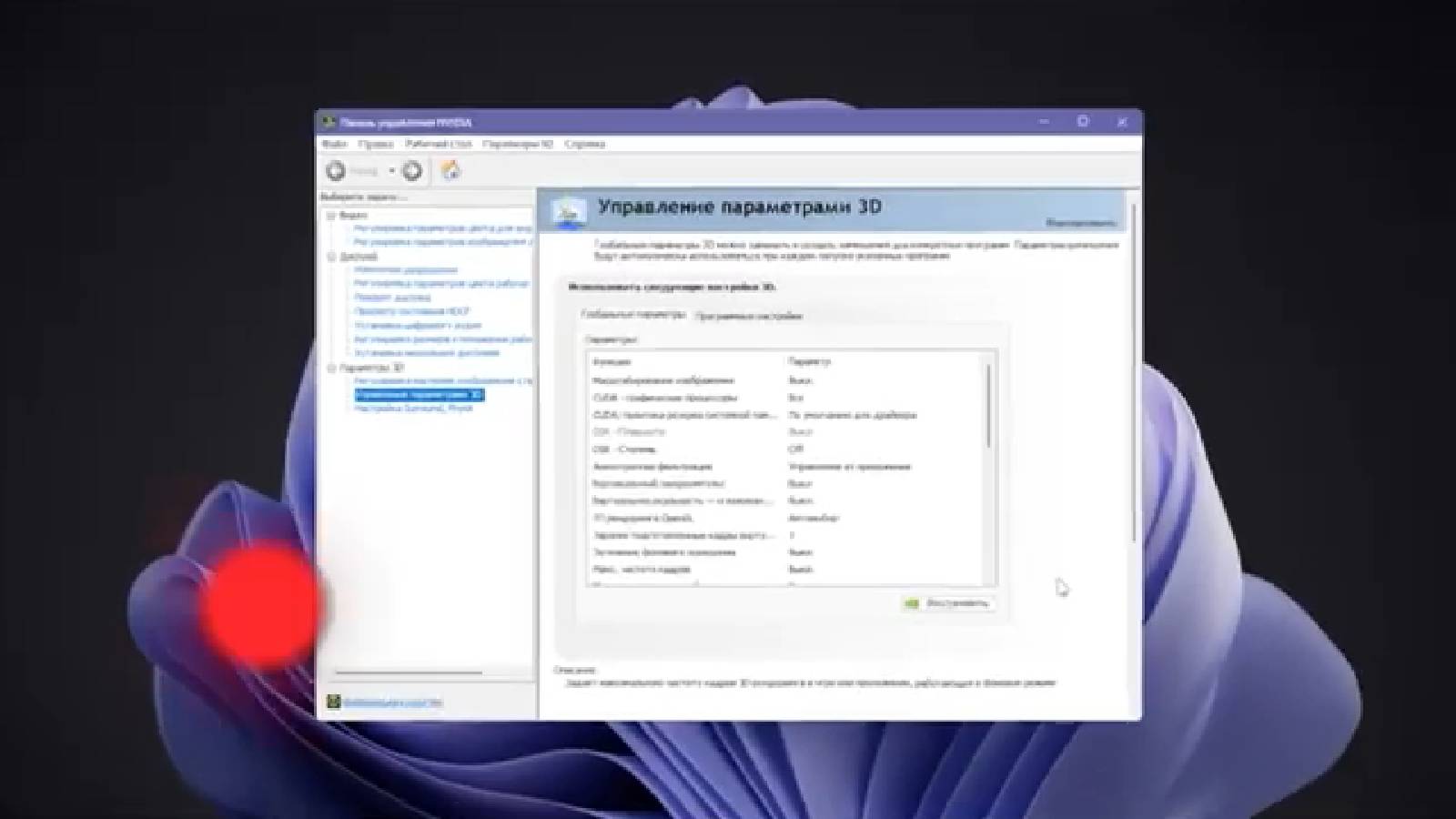This screenshot has width=1456, height=819.
Task: Open the HDCP status task link
Action: pos(412,311)
